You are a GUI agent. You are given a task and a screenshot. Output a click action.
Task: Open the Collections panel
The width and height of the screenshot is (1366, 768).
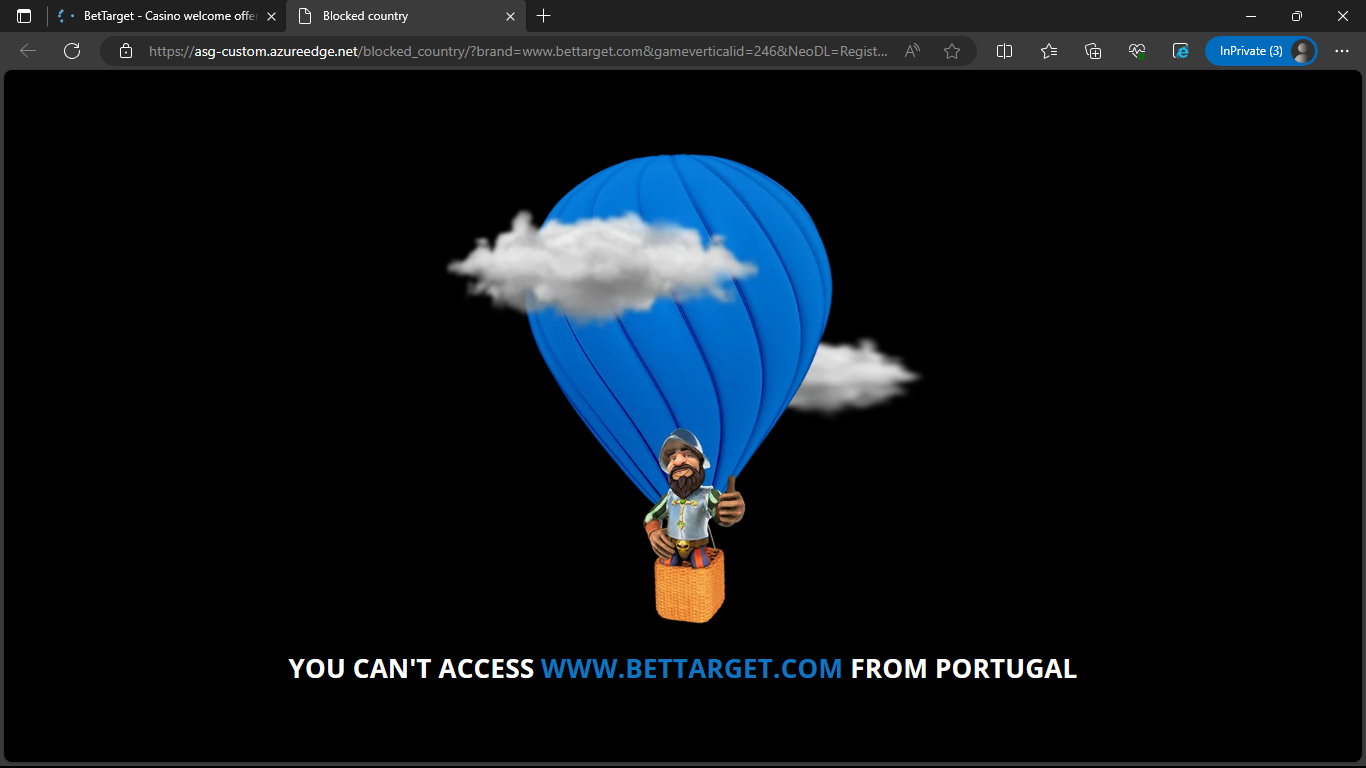click(x=1093, y=51)
